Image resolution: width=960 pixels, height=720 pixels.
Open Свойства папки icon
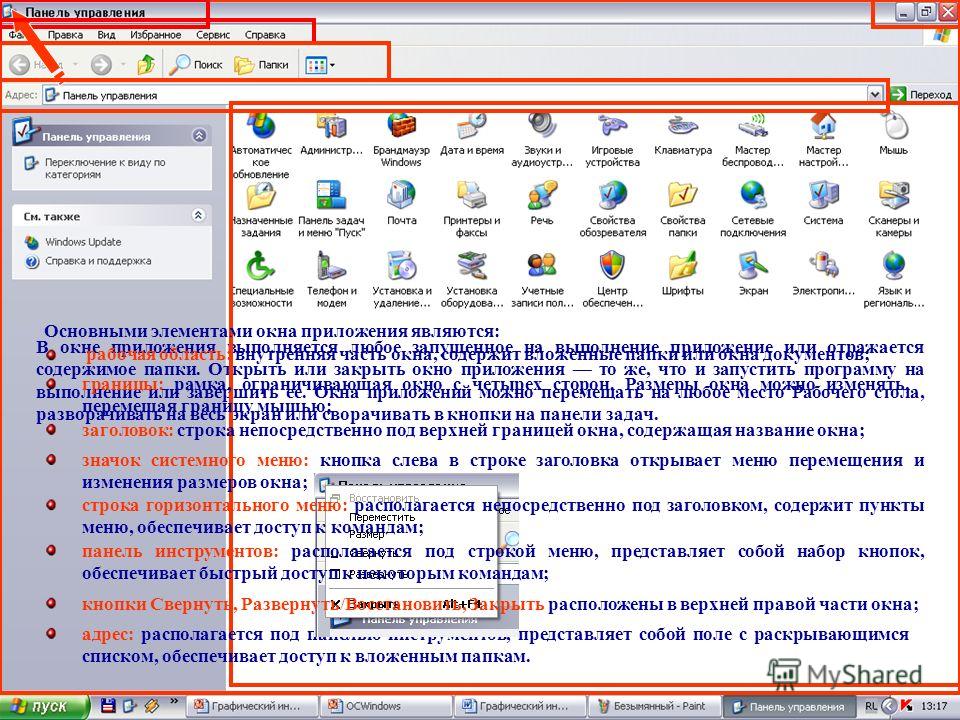[x=683, y=196]
